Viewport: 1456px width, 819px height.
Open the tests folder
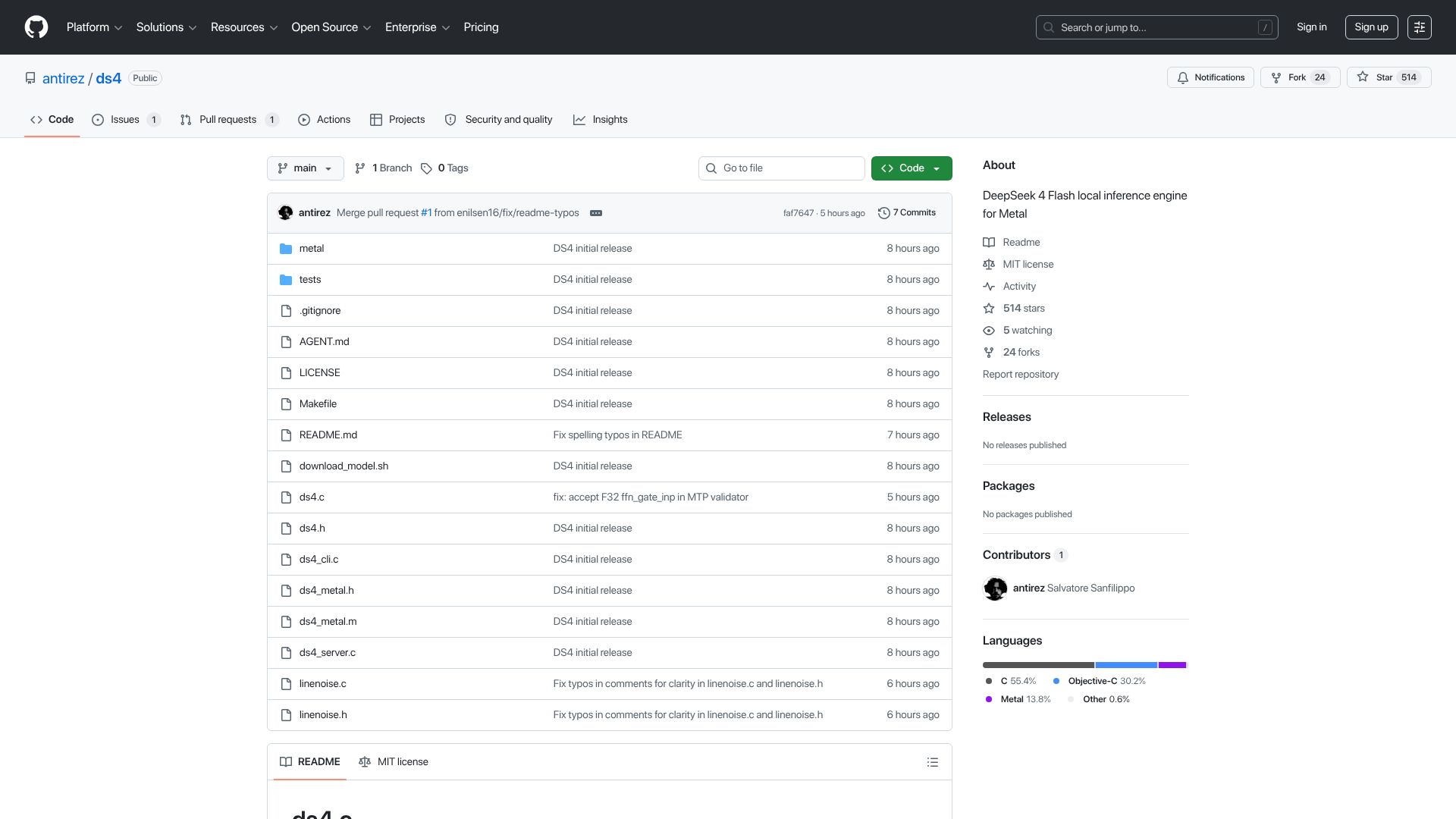(310, 280)
